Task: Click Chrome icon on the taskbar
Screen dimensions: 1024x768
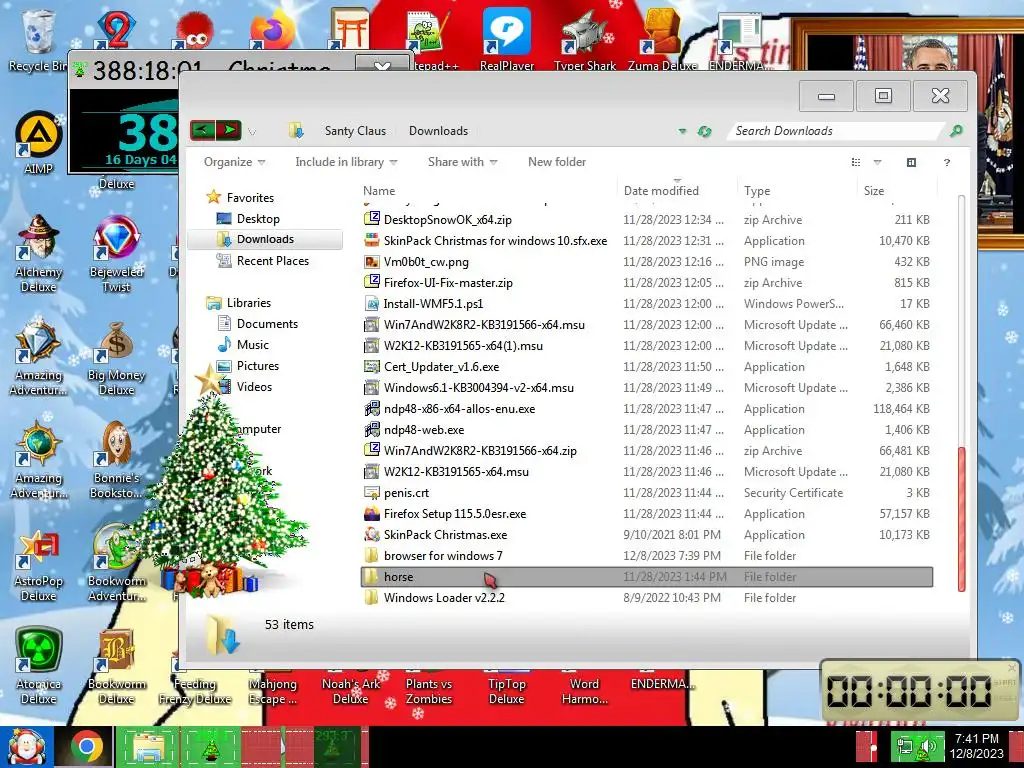Action: pos(86,746)
